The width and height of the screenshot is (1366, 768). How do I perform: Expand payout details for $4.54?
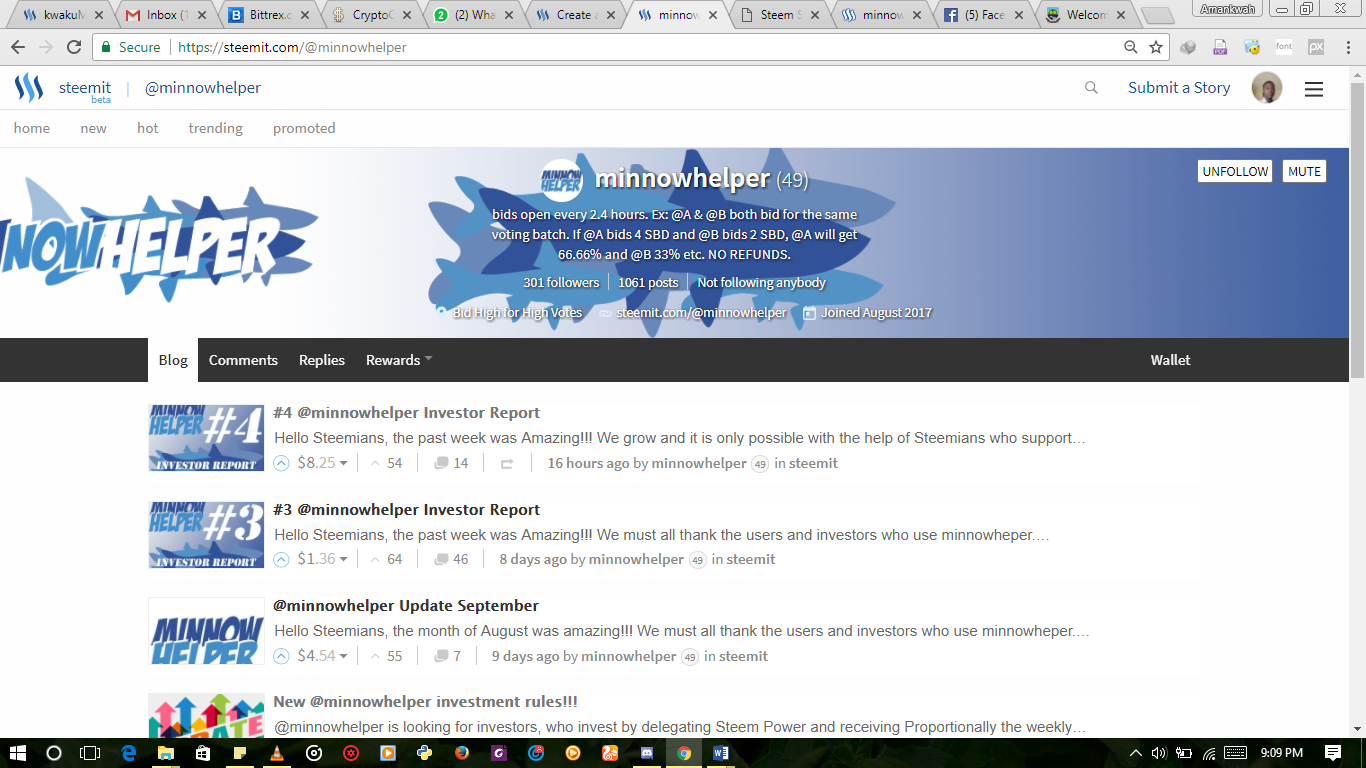[323, 656]
